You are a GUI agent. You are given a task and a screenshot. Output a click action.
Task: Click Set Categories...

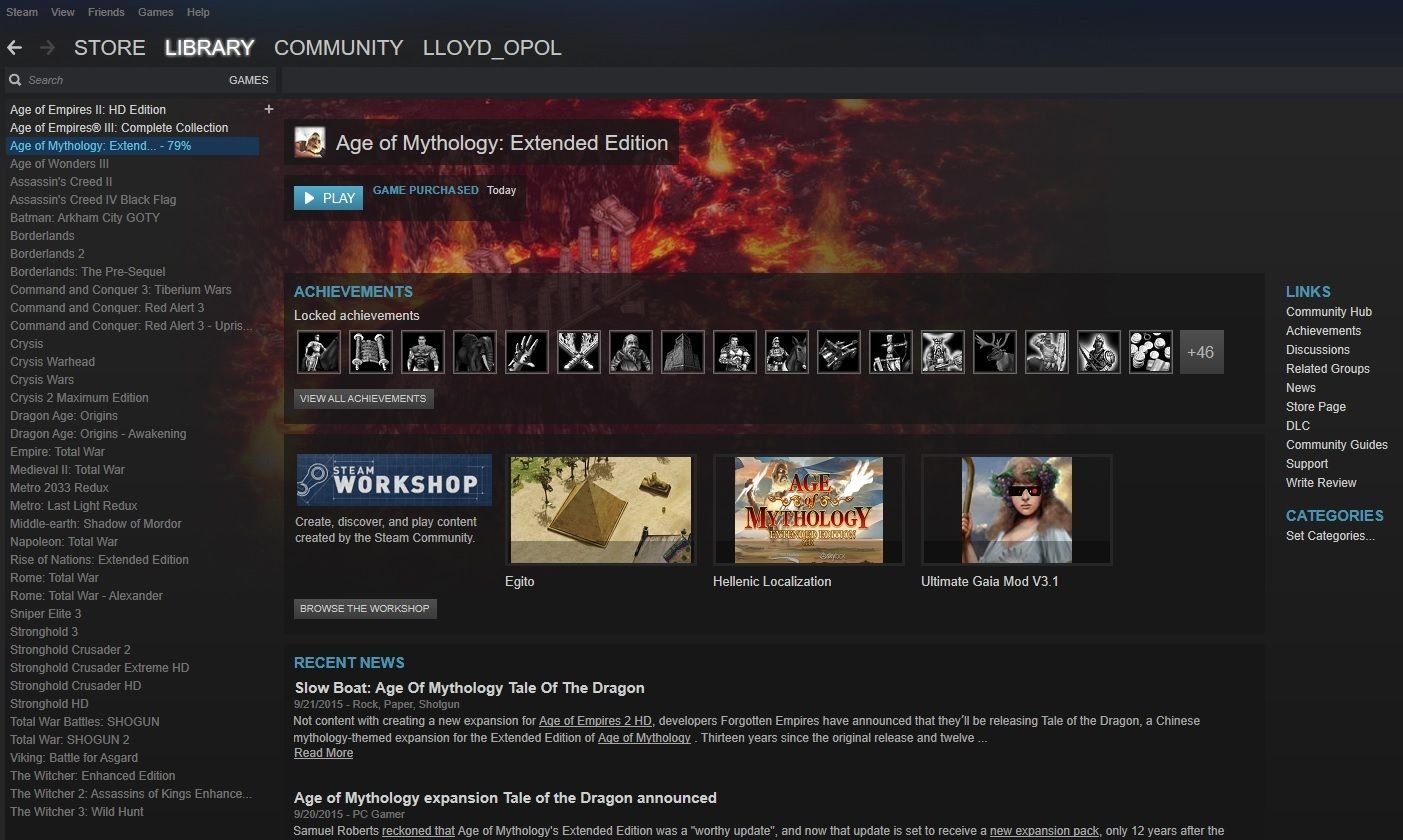pos(1330,536)
